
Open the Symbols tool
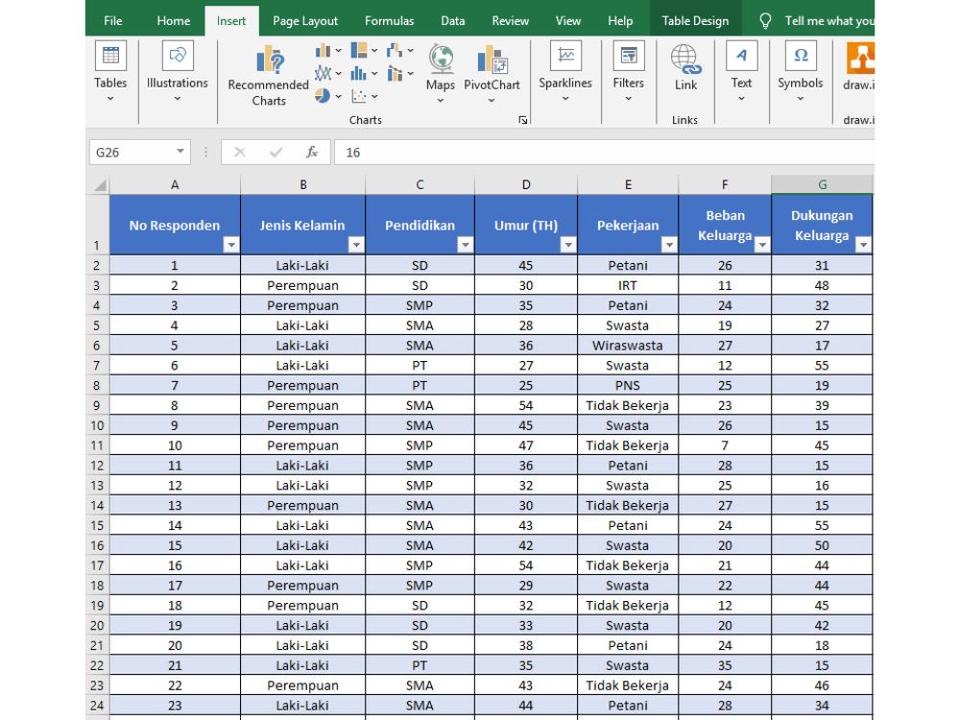tap(800, 70)
